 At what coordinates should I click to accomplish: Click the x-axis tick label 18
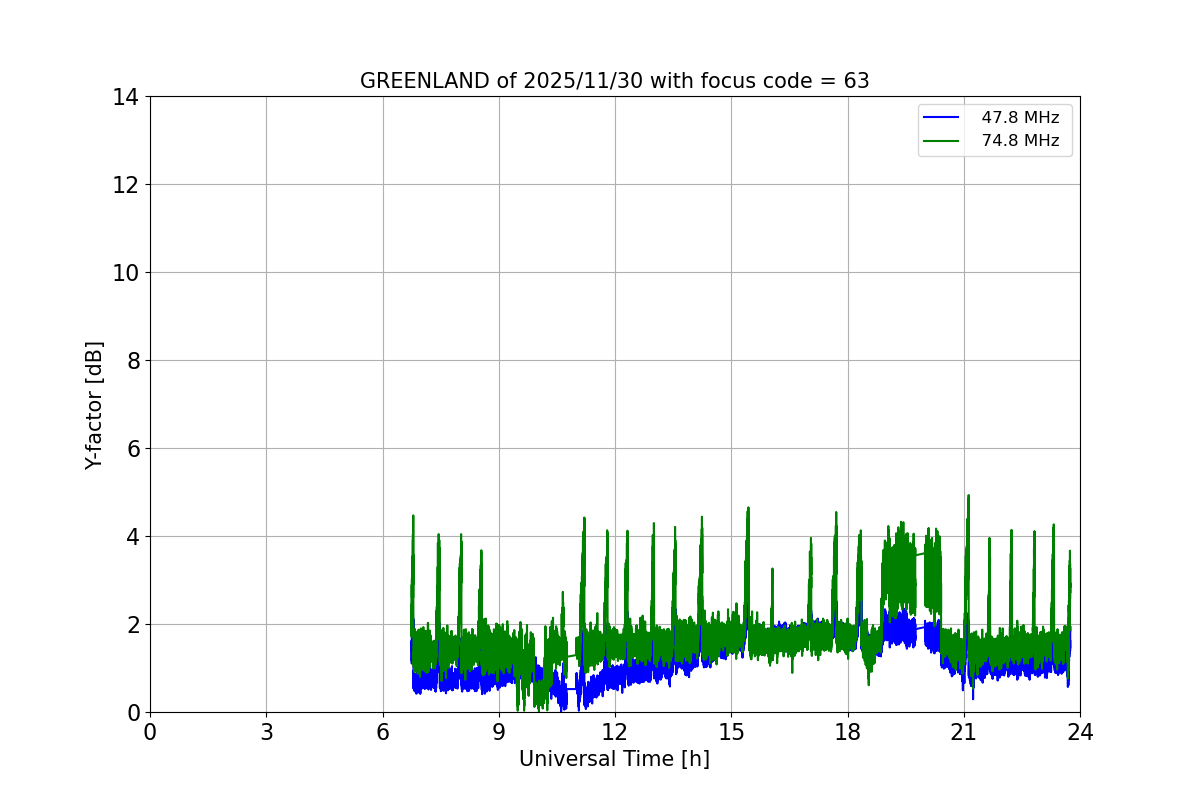(x=848, y=731)
